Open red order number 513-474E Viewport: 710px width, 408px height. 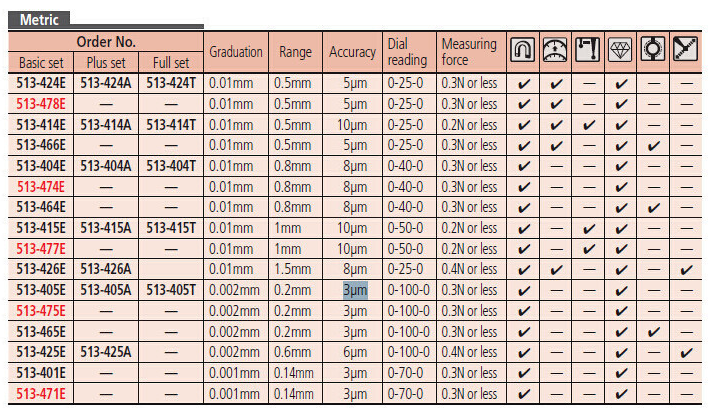coord(41,187)
